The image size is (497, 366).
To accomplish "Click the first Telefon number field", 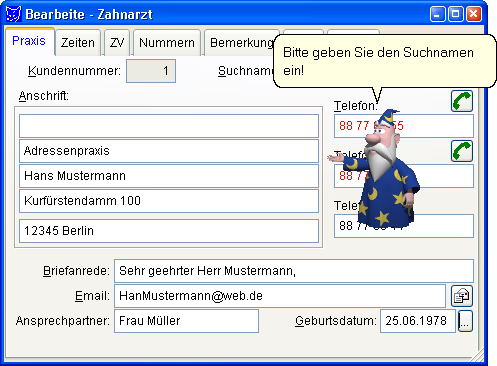I will (x=404, y=126).
